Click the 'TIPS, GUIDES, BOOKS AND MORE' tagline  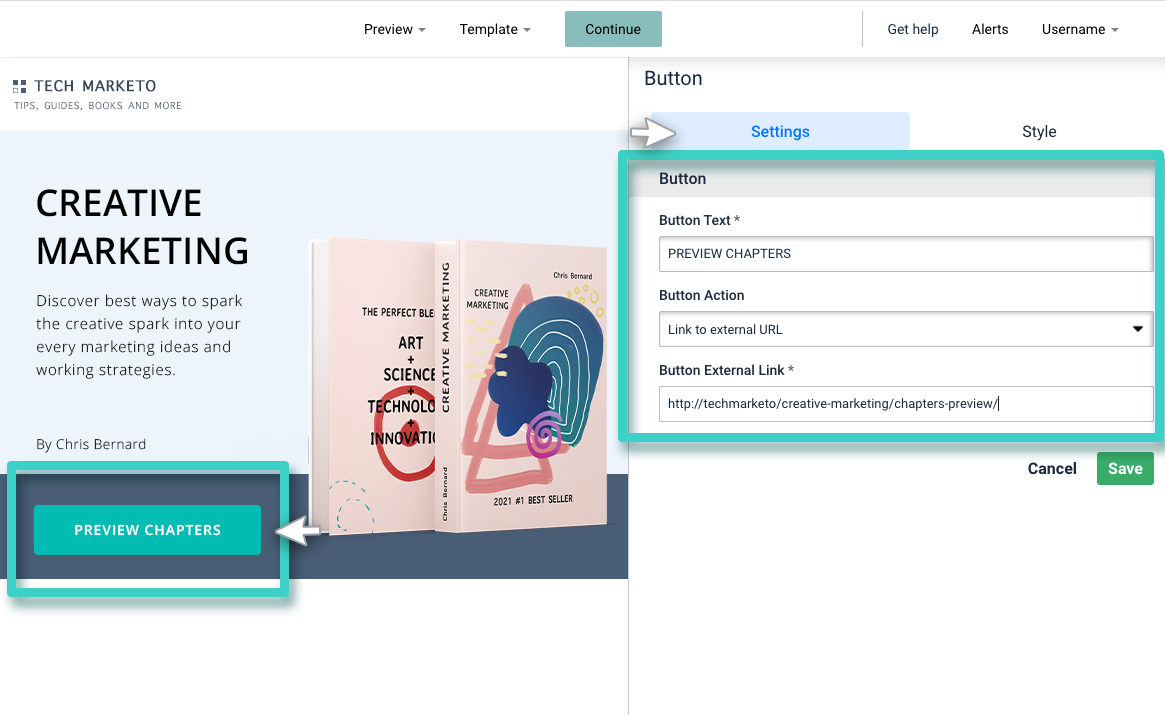pyautogui.click(x=97, y=106)
